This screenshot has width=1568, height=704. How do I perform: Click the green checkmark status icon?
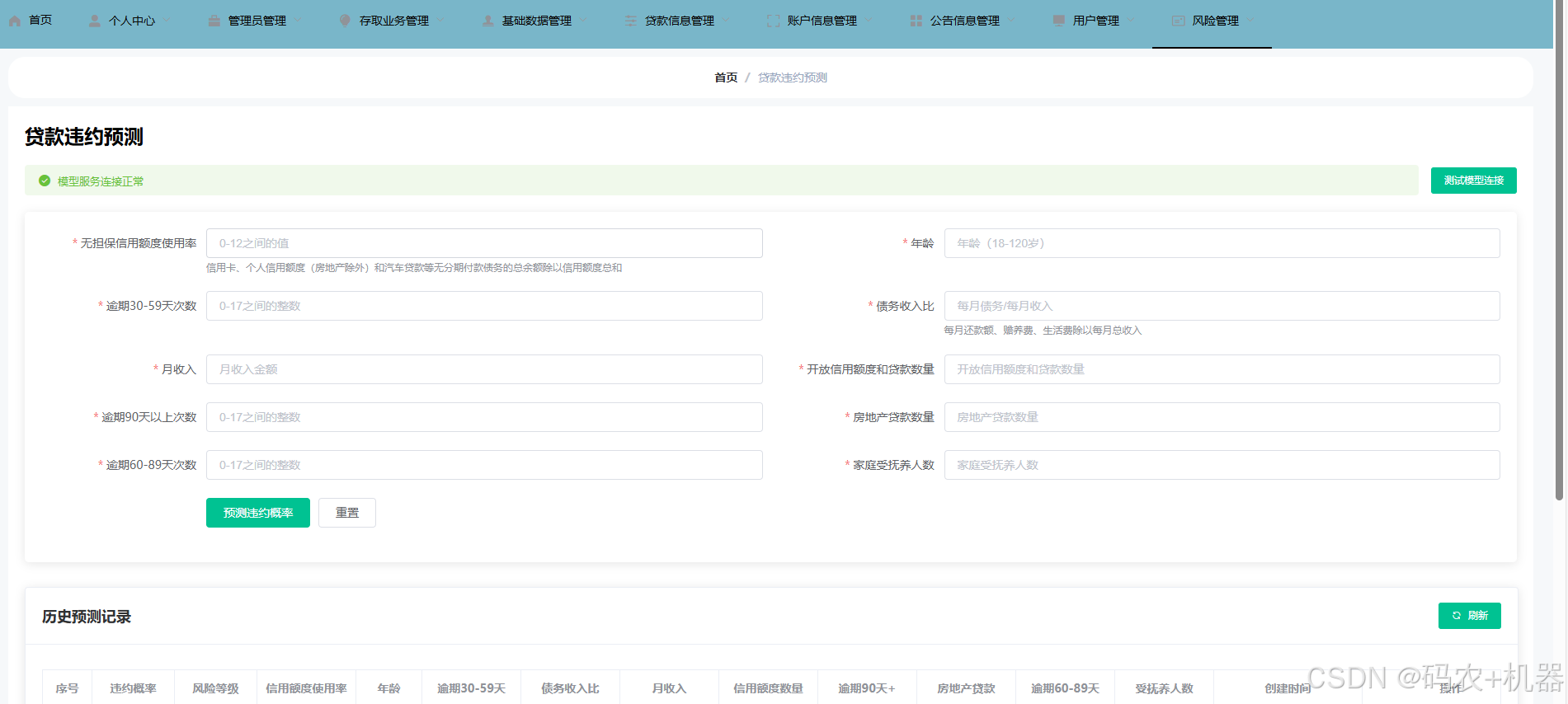(45, 181)
